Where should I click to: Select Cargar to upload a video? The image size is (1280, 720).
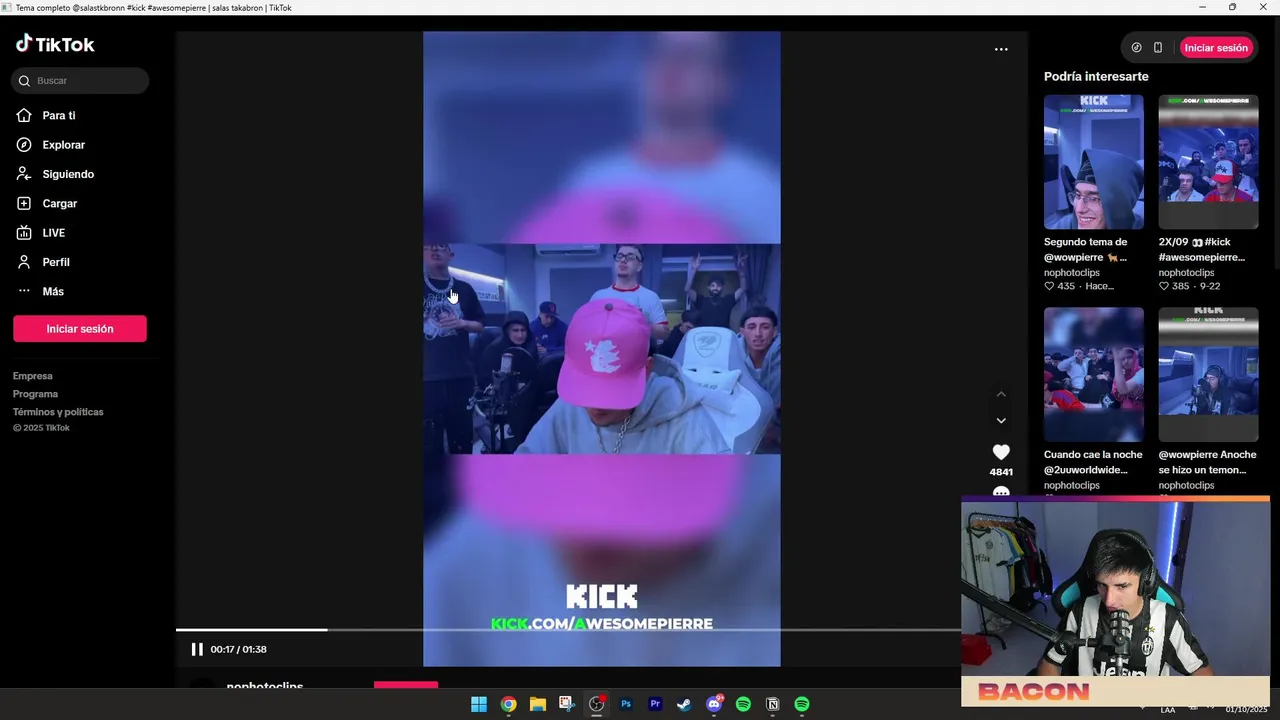(60, 203)
